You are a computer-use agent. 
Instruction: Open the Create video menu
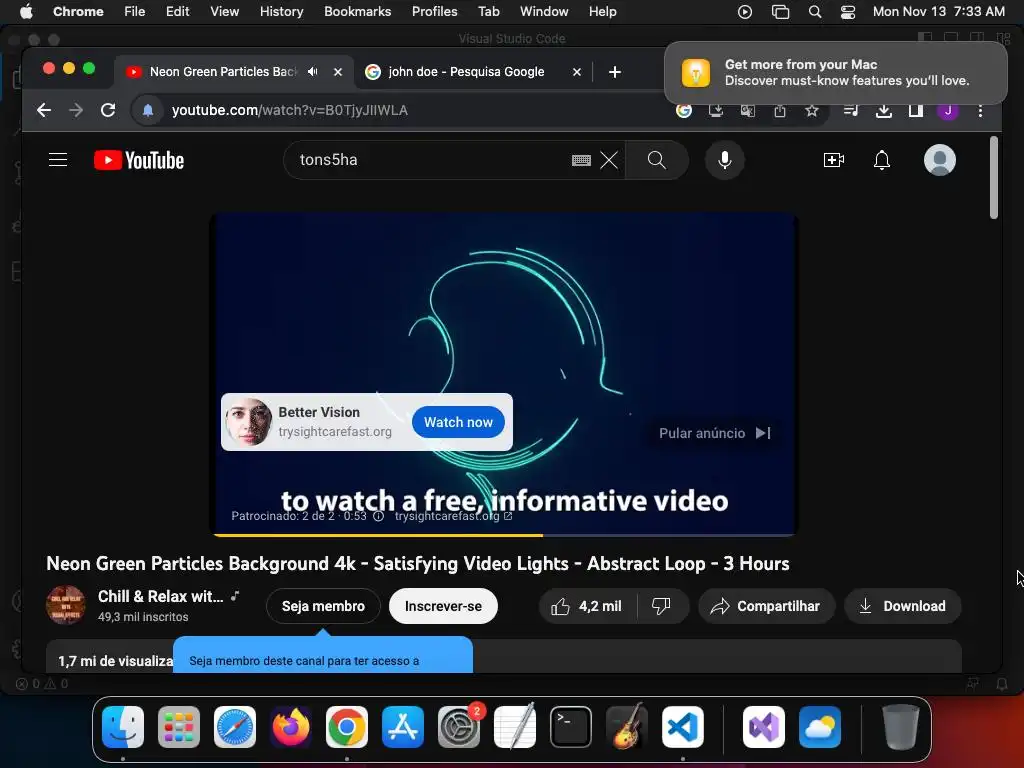tap(834, 160)
